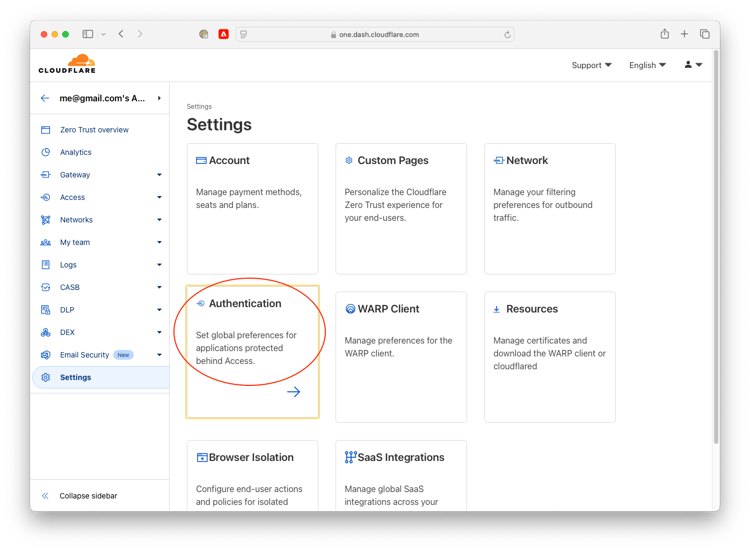This screenshot has width=750, height=551.
Task: Open the Network settings card
Action: (550, 209)
